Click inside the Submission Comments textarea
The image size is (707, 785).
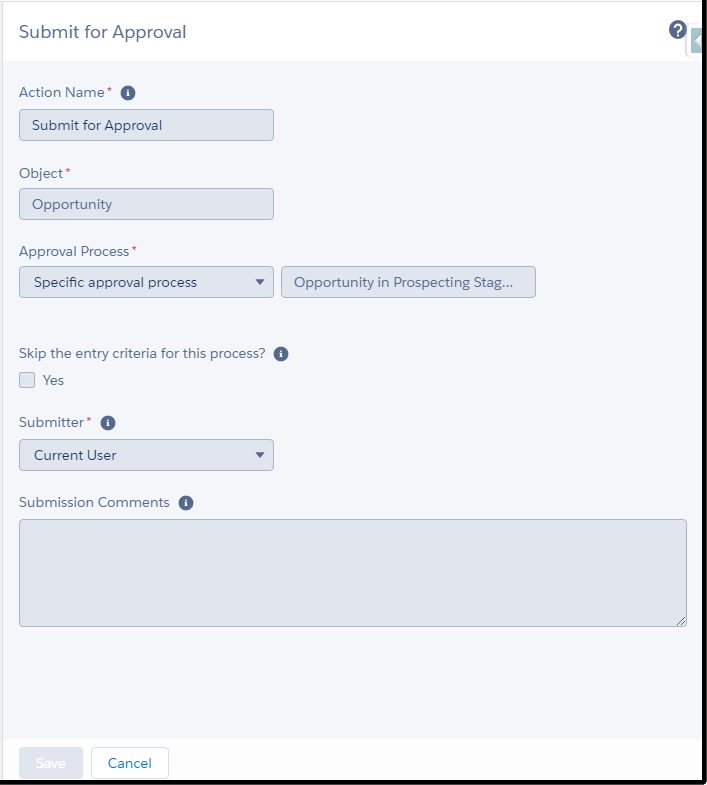point(352,572)
